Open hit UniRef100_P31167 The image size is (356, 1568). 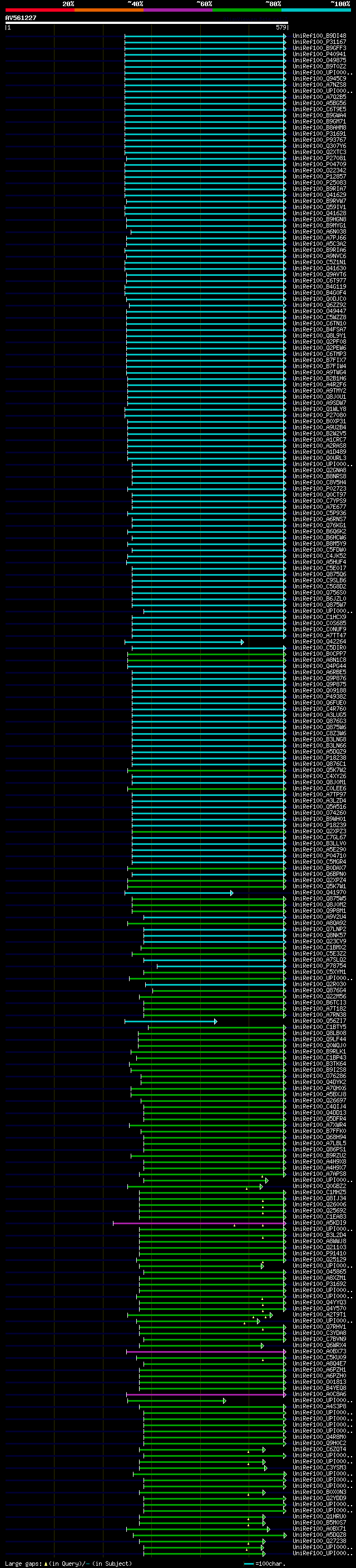[x=319, y=42]
